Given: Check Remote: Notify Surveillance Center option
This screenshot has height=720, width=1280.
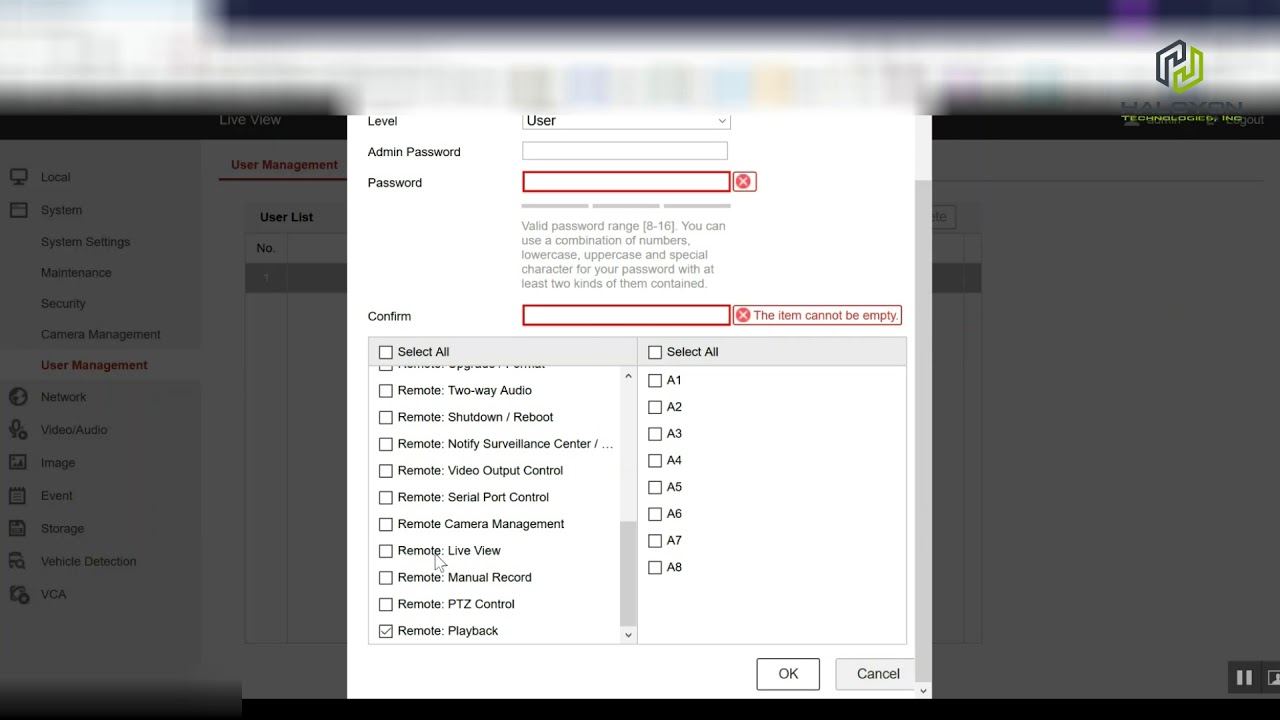Looking at the screenshot, I should coord(386,444).
